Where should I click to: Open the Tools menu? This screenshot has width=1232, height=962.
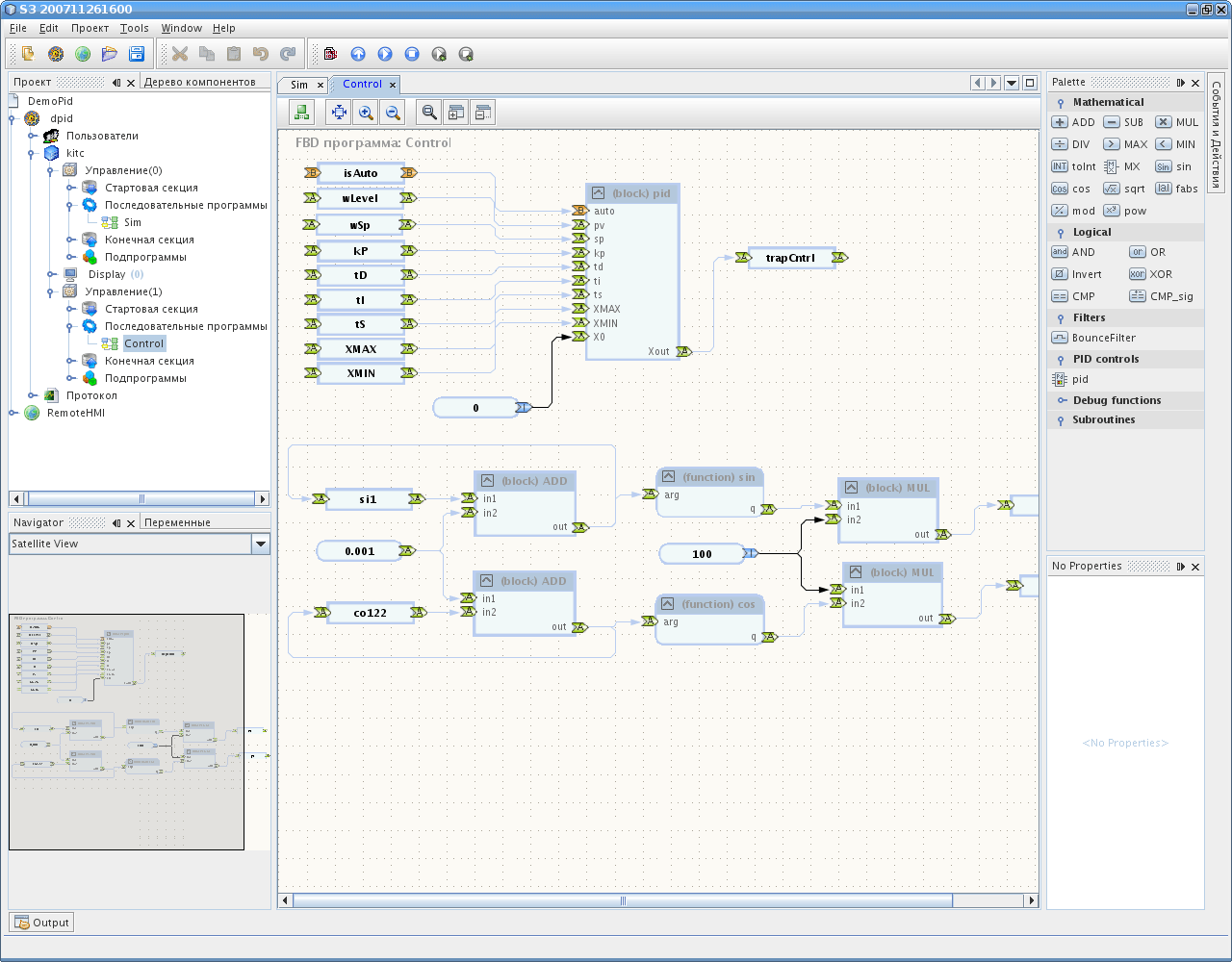coord(134,28)
